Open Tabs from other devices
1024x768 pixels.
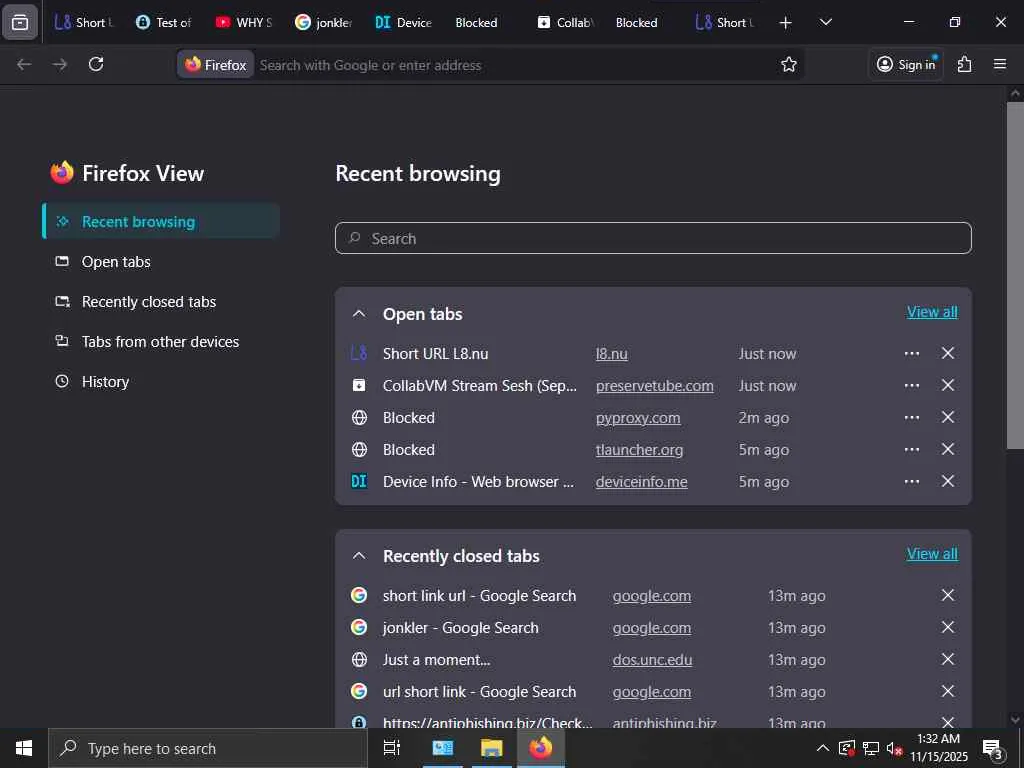click(161, 342)
